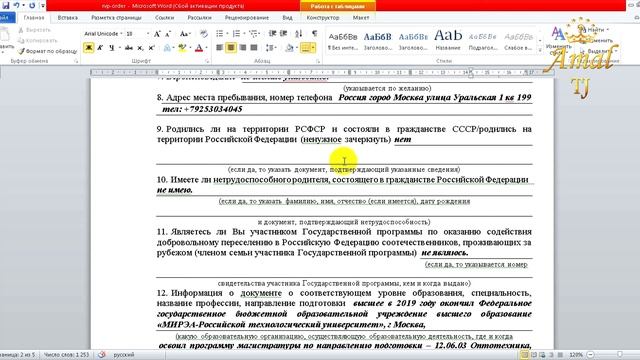Open the Конструктор table tab

tap(322, 18)
